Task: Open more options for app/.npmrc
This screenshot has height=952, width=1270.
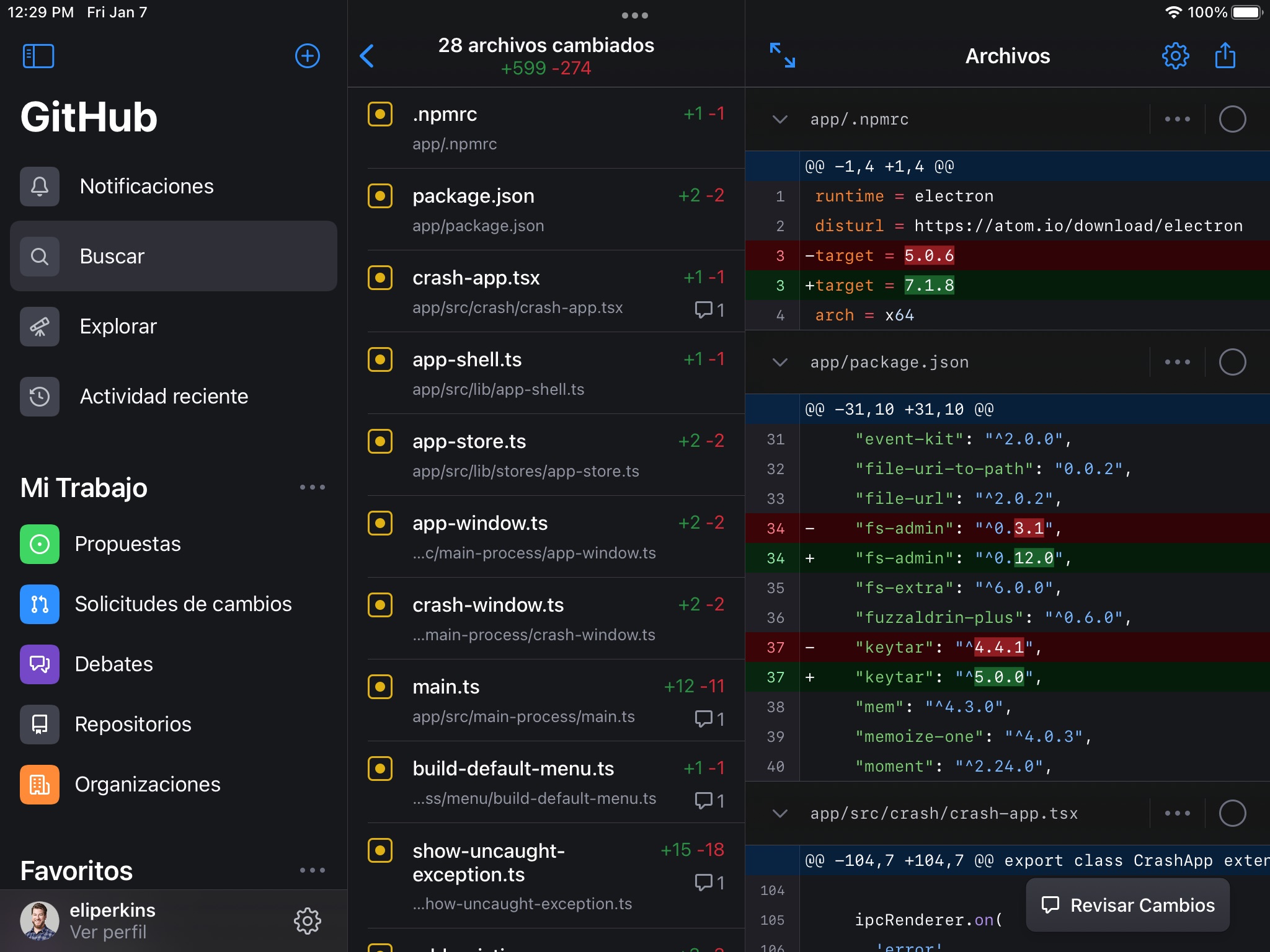Action: click(x=1178, y=119)
